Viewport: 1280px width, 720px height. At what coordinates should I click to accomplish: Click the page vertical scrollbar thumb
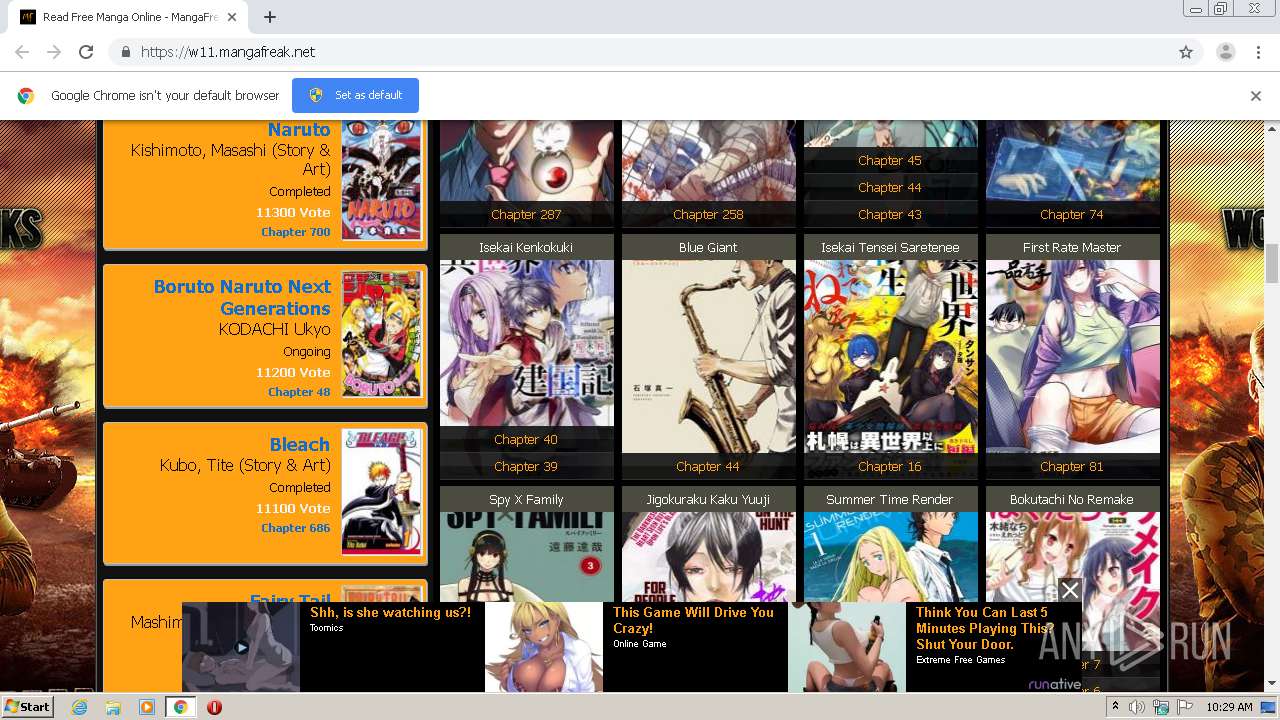tap(1272, 263)
